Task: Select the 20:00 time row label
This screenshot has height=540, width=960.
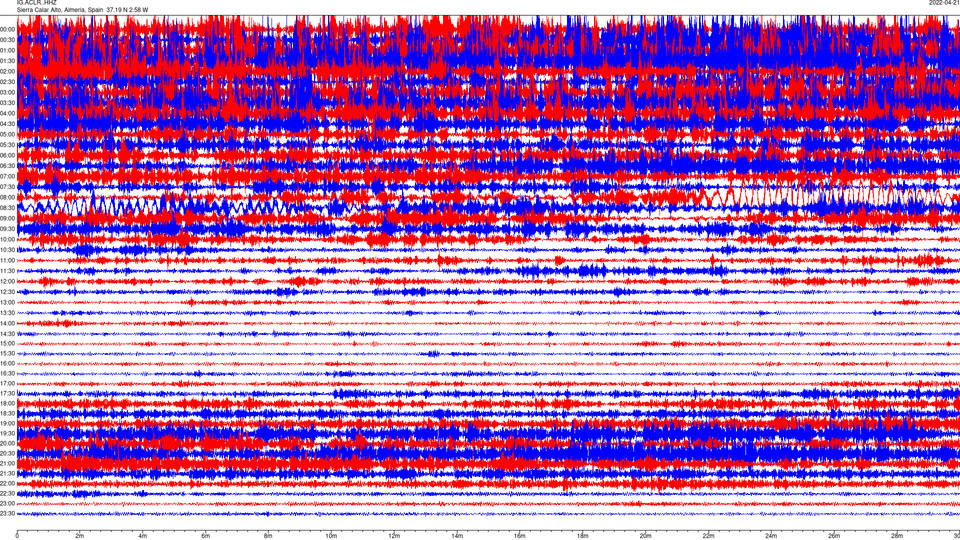Action: (7, 443)
